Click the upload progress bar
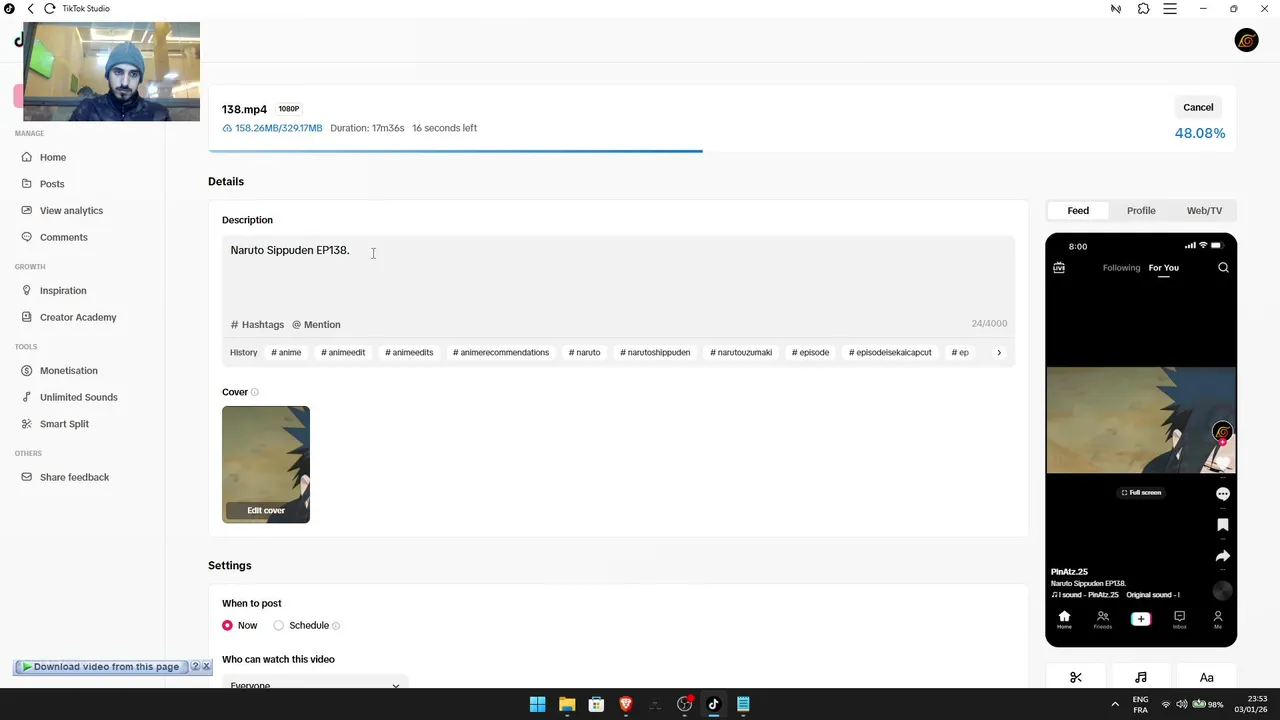 coord(722,151)
